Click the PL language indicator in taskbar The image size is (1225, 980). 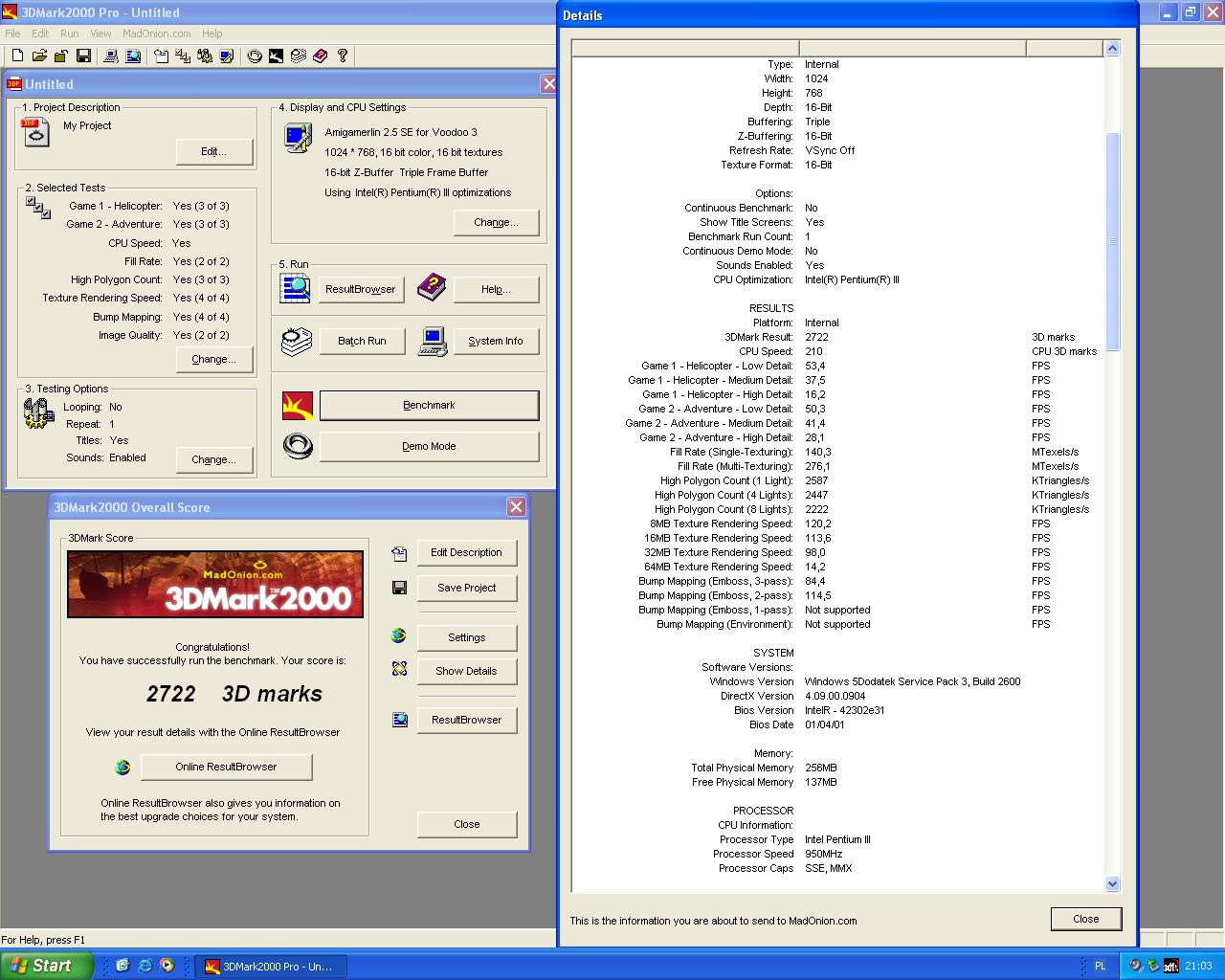pos(1100,967)
